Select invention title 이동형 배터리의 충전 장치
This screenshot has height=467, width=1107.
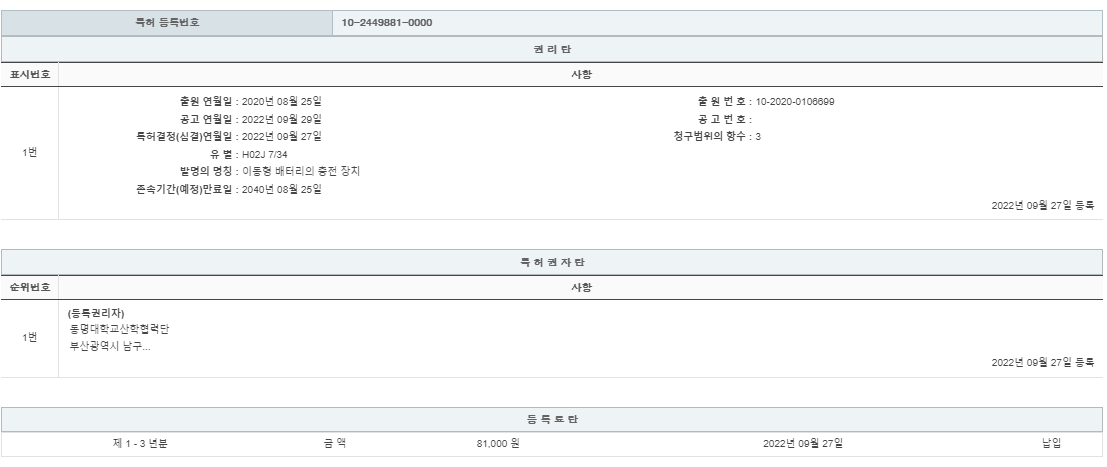pos(301,172)
